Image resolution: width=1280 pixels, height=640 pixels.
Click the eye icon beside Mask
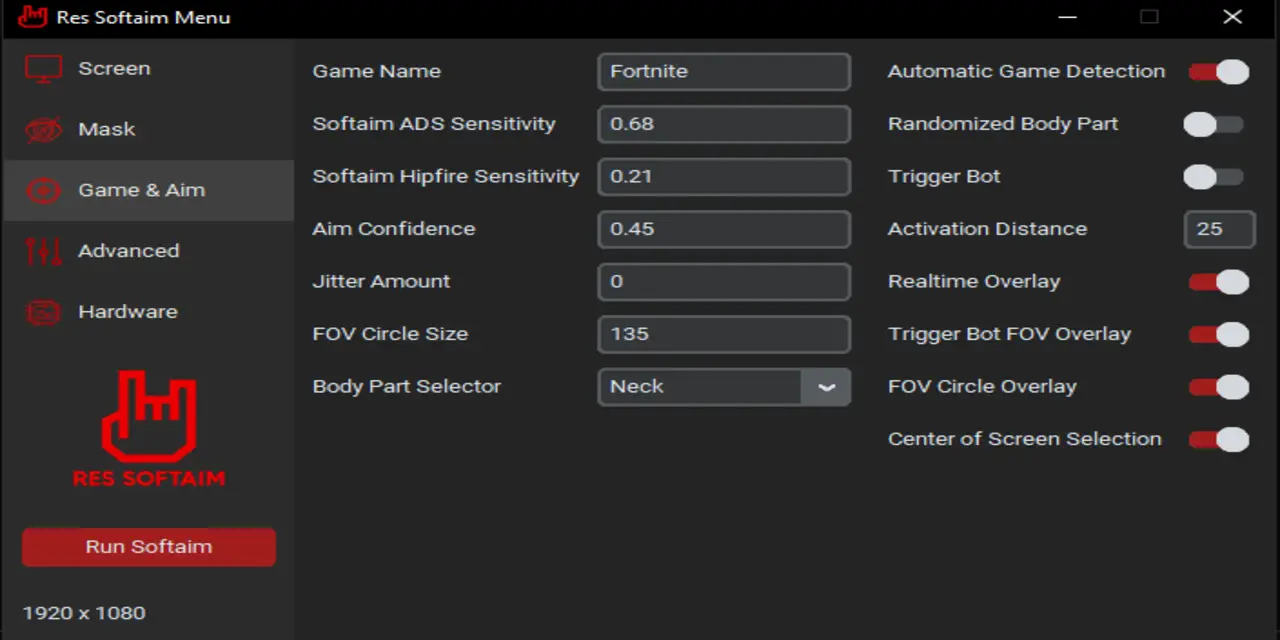tap(42, 129)
